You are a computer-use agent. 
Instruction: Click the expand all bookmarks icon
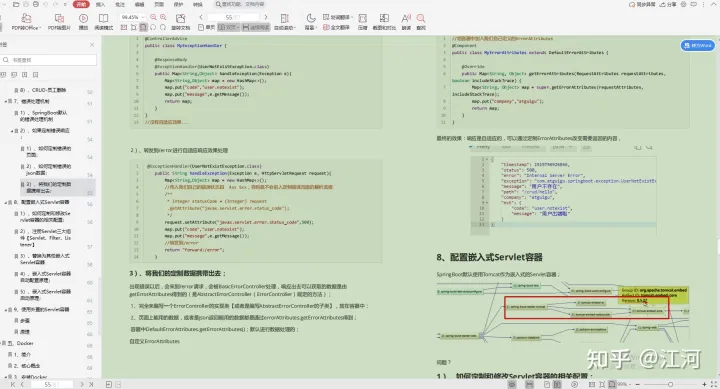(3, 74)
